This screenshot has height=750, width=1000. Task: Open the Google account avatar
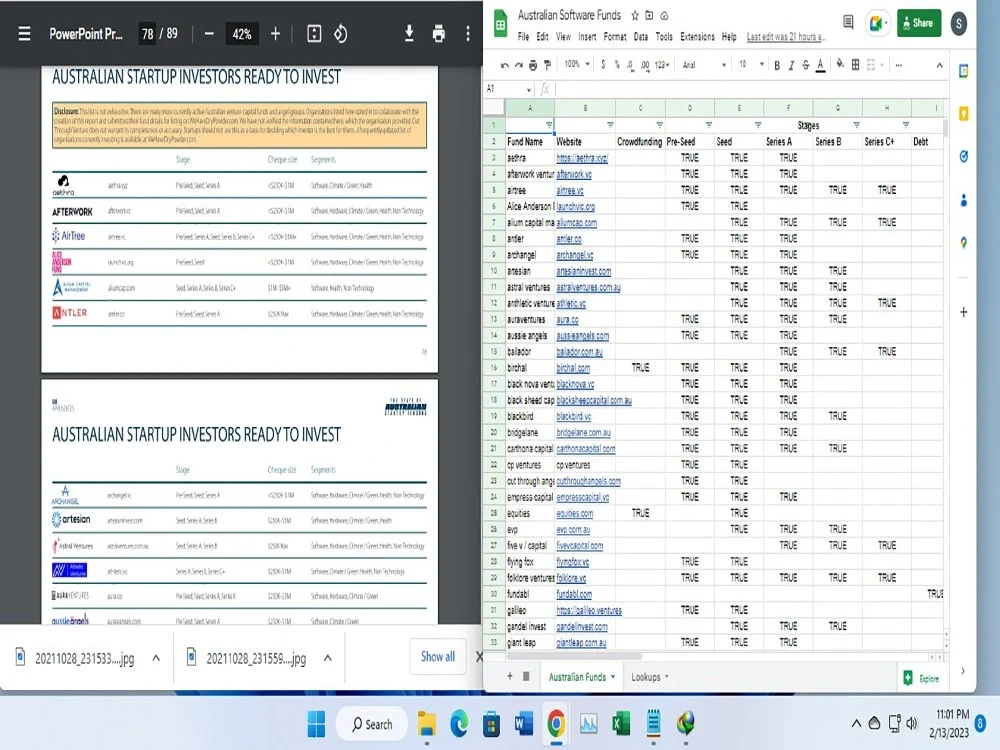958,24
